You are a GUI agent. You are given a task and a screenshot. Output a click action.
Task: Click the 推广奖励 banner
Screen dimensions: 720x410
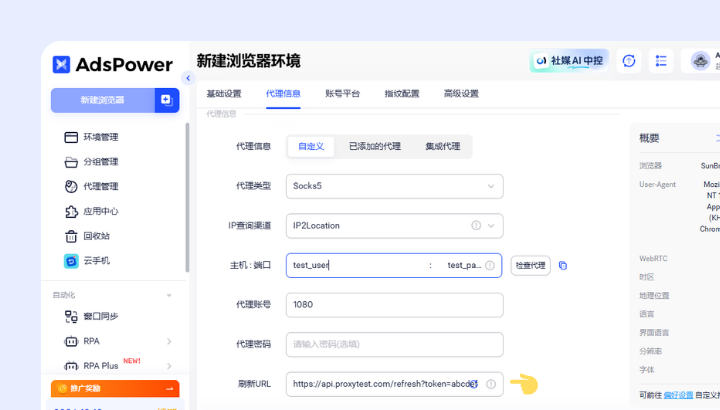(x=115, y=388)
